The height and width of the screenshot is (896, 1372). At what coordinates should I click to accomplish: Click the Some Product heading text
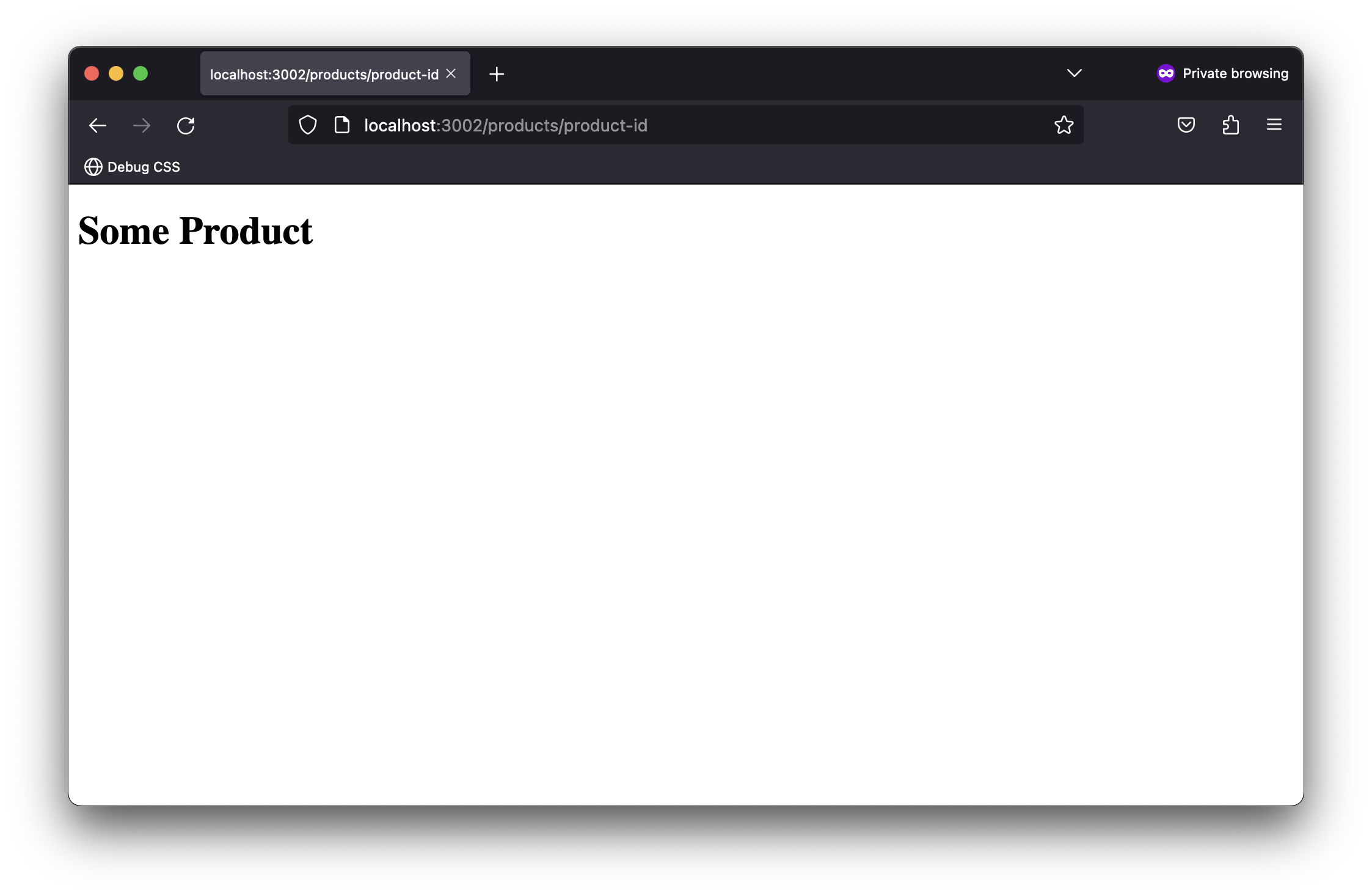pyautogui.click(x=195, y=231)
